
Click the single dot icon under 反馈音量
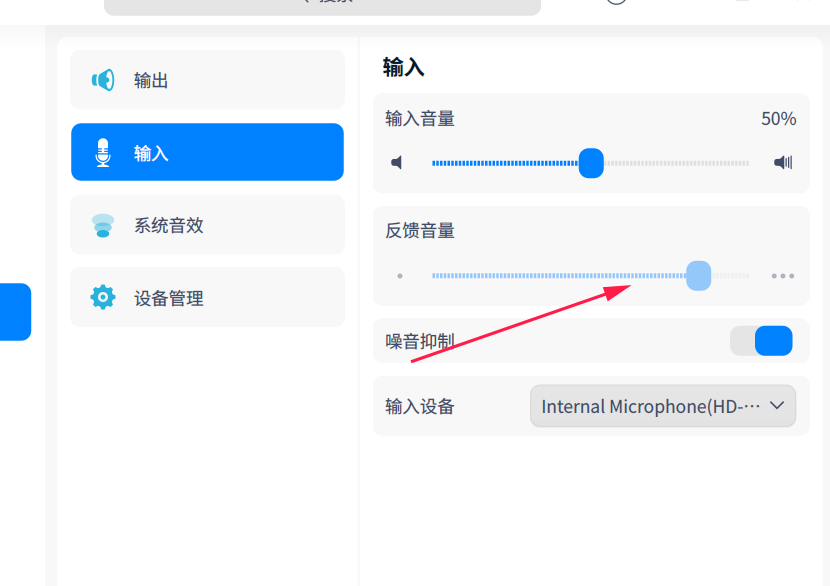coord(400,276)
